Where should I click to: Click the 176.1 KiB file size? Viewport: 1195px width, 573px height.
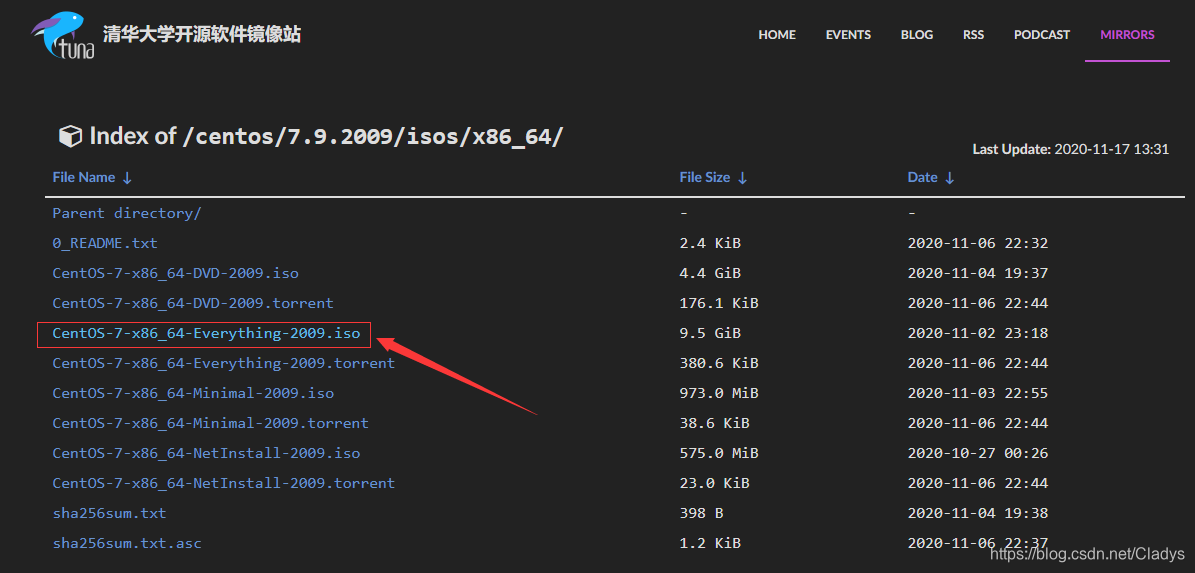(x=719, y=303)
